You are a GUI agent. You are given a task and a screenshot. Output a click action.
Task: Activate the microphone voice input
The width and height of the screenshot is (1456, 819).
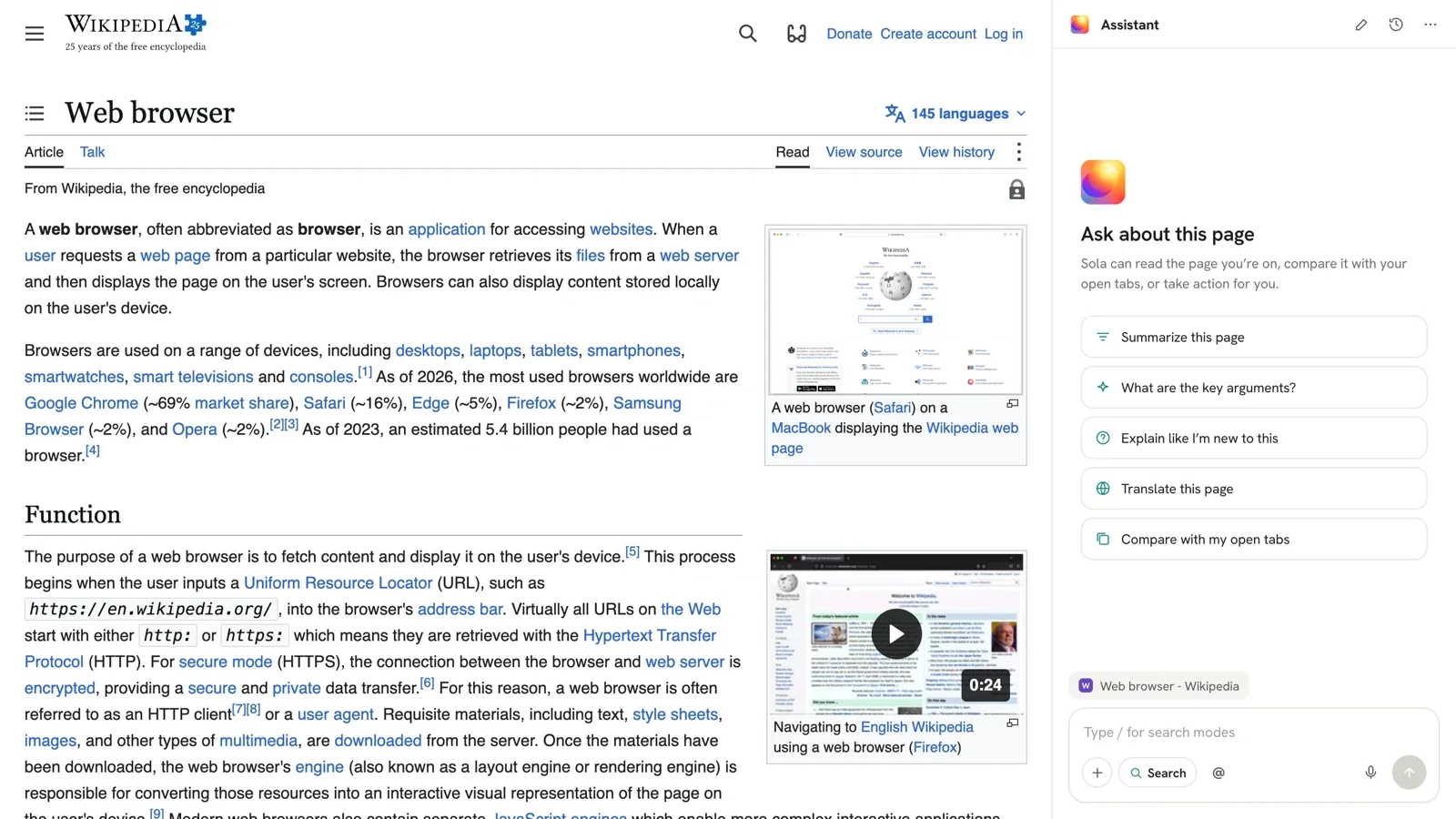[1370, 773]
